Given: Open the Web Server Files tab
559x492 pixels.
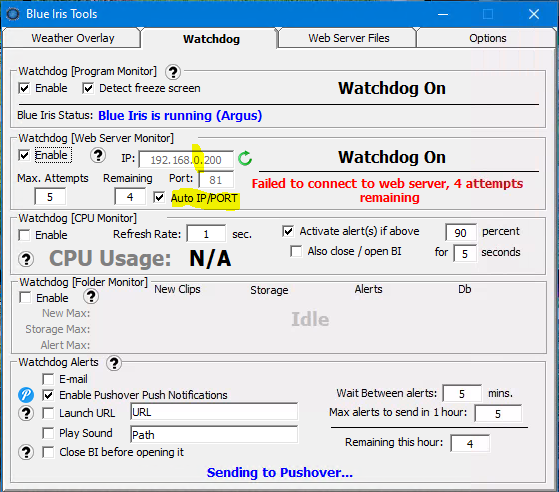Looking at the screenshot, I should coord(348,38).
